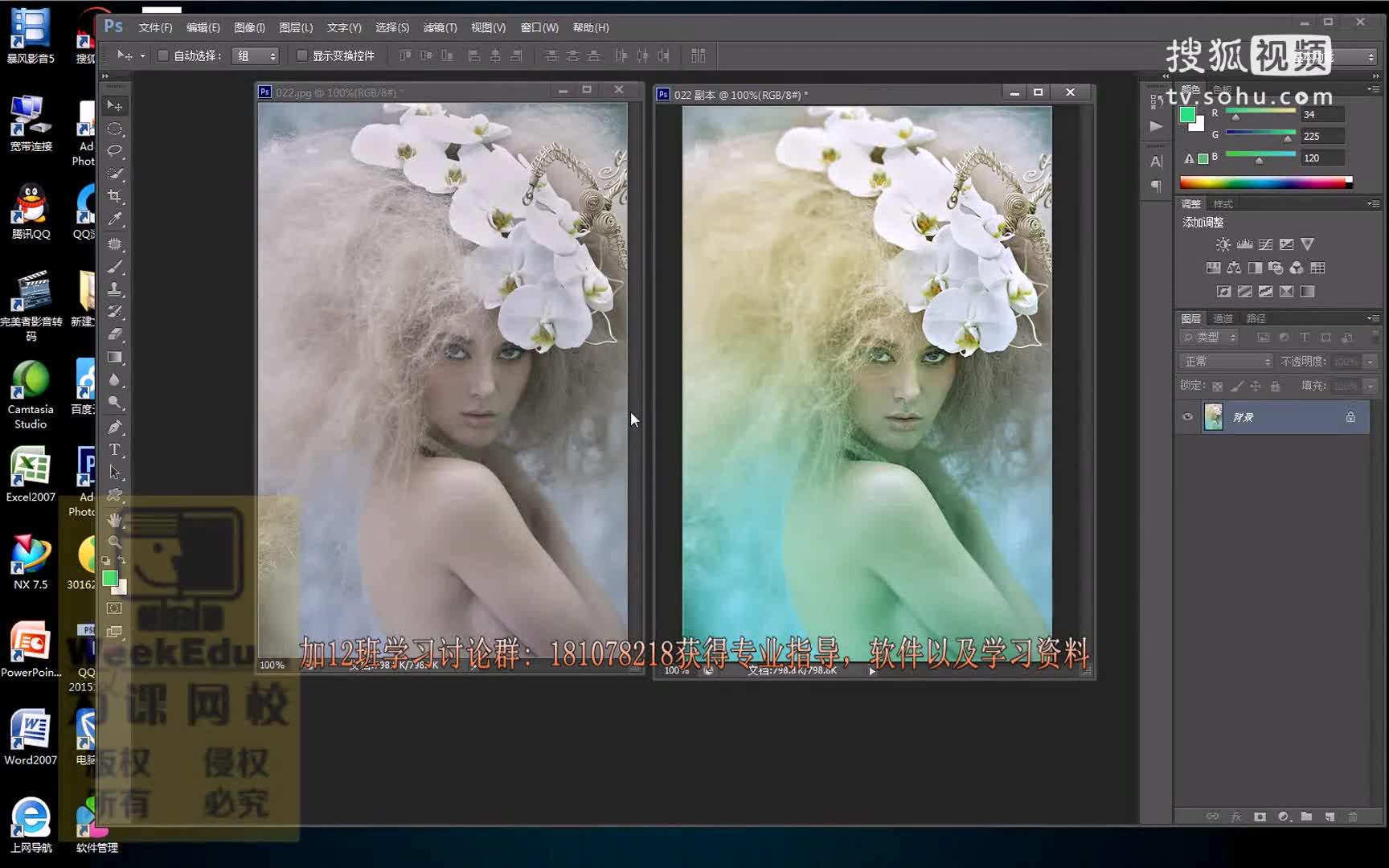
Task: Select the Move tool
Action: 115,105
